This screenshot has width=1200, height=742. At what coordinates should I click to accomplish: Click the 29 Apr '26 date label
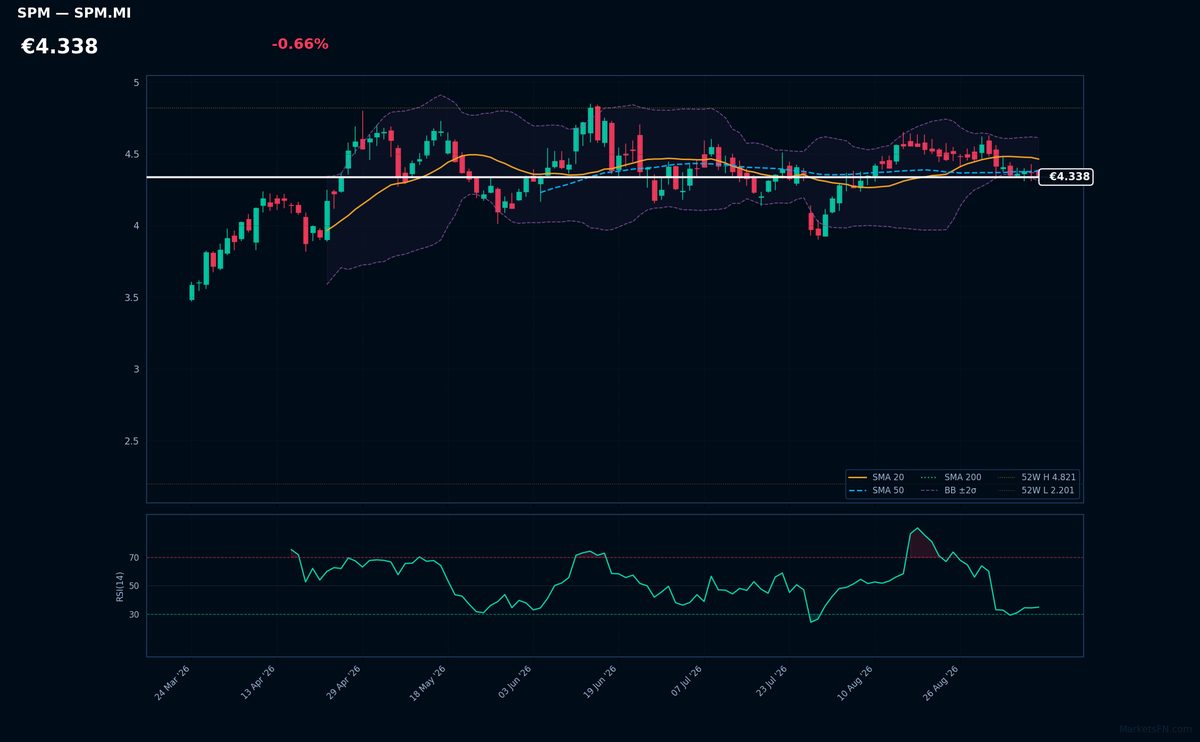click(x=343, y=683)
